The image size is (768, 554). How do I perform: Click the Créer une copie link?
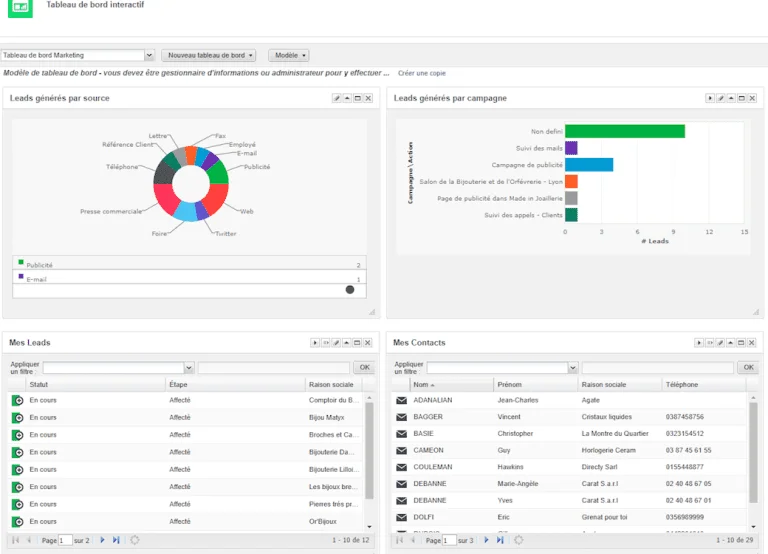422,73
